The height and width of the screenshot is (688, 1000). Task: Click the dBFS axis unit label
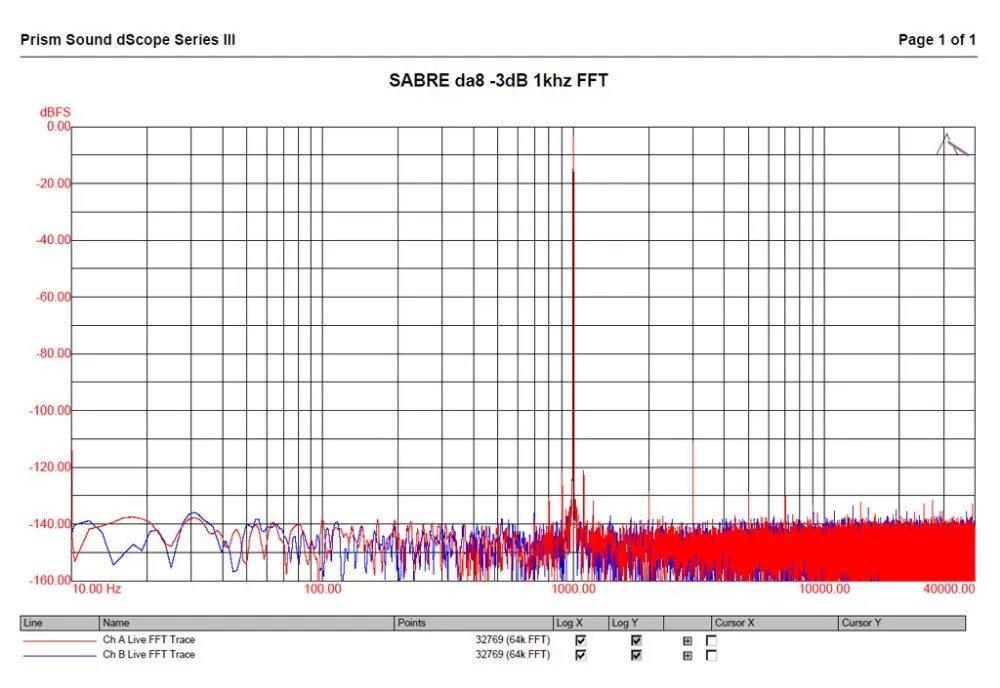(55, 112)
